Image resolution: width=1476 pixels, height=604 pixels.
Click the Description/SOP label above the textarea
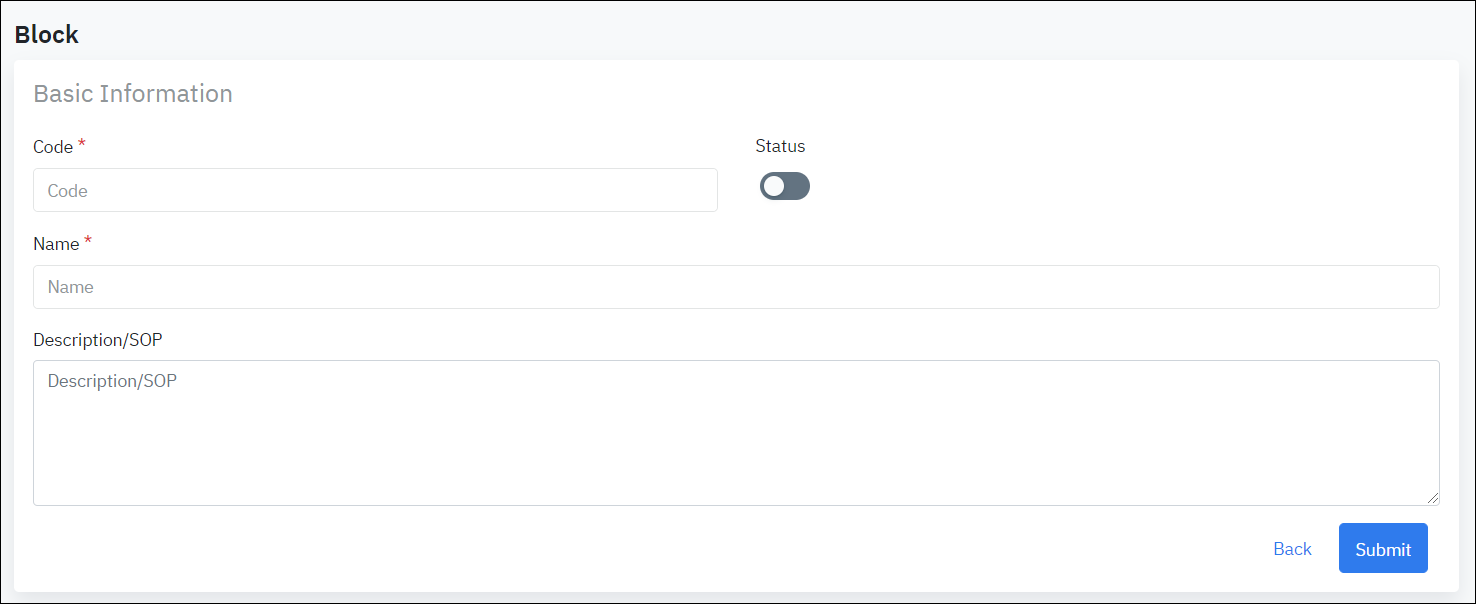[x=98, y=340]
